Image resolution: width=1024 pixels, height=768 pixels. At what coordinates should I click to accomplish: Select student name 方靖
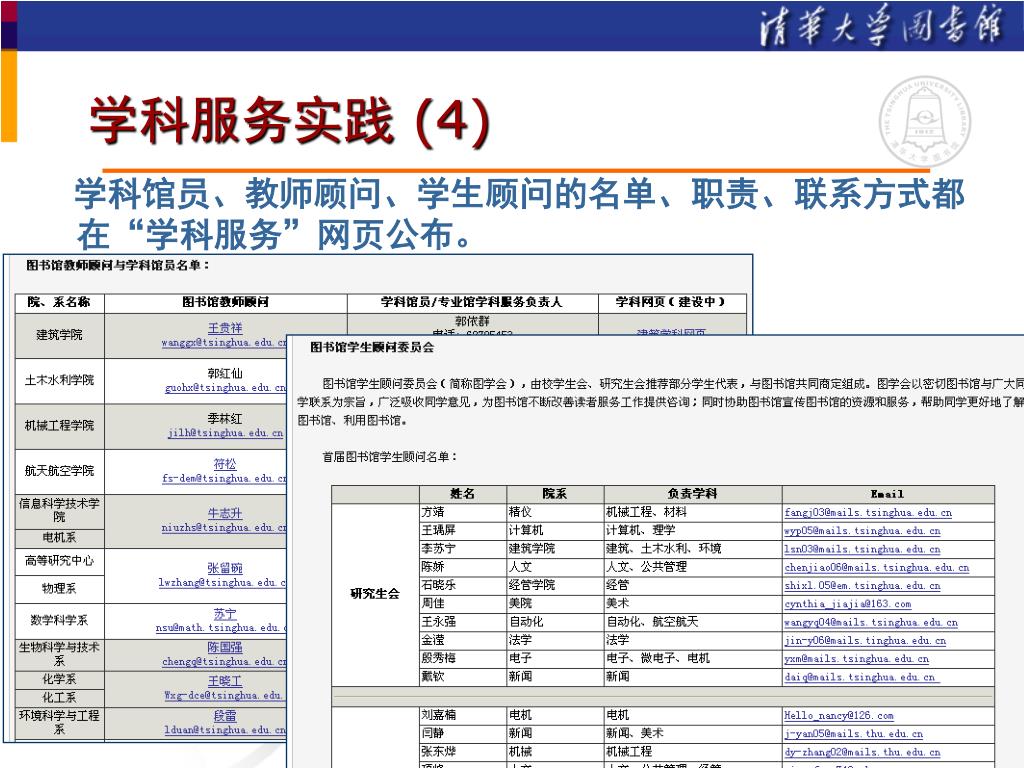point(433,512)
